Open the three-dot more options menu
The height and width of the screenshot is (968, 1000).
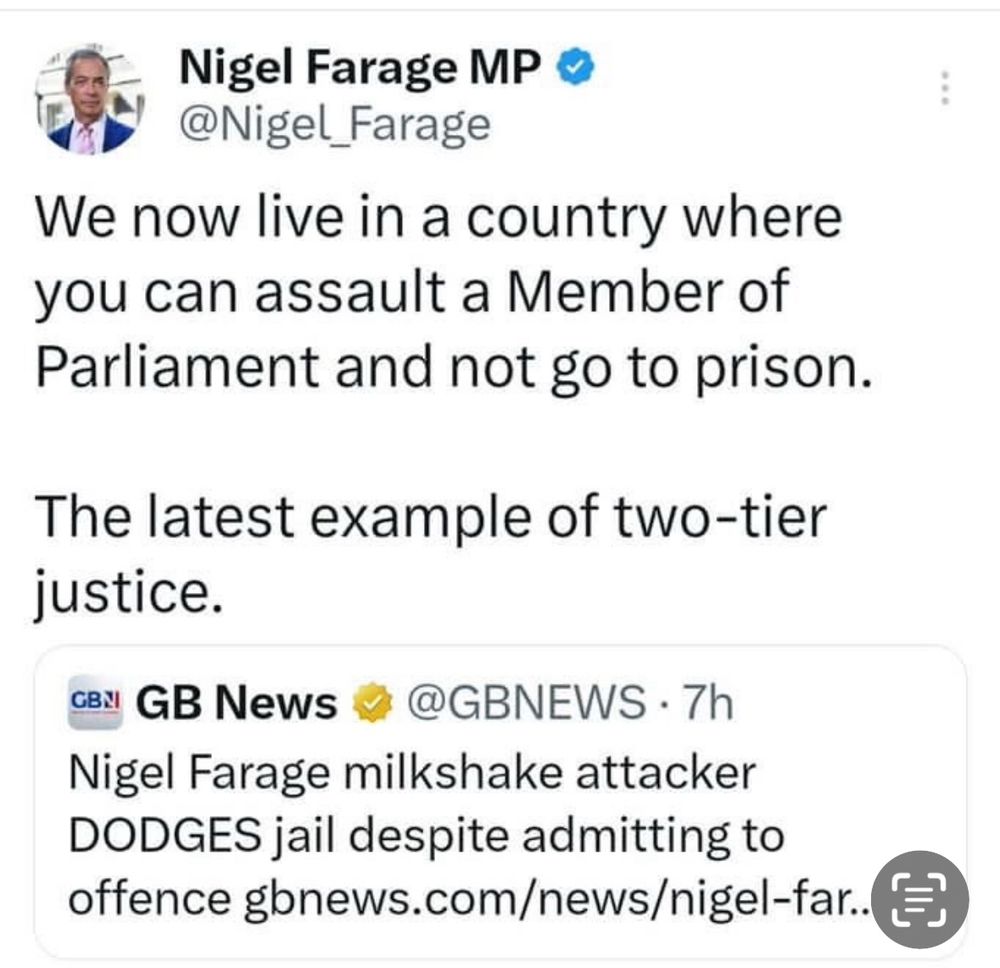(x=941, y=88)
